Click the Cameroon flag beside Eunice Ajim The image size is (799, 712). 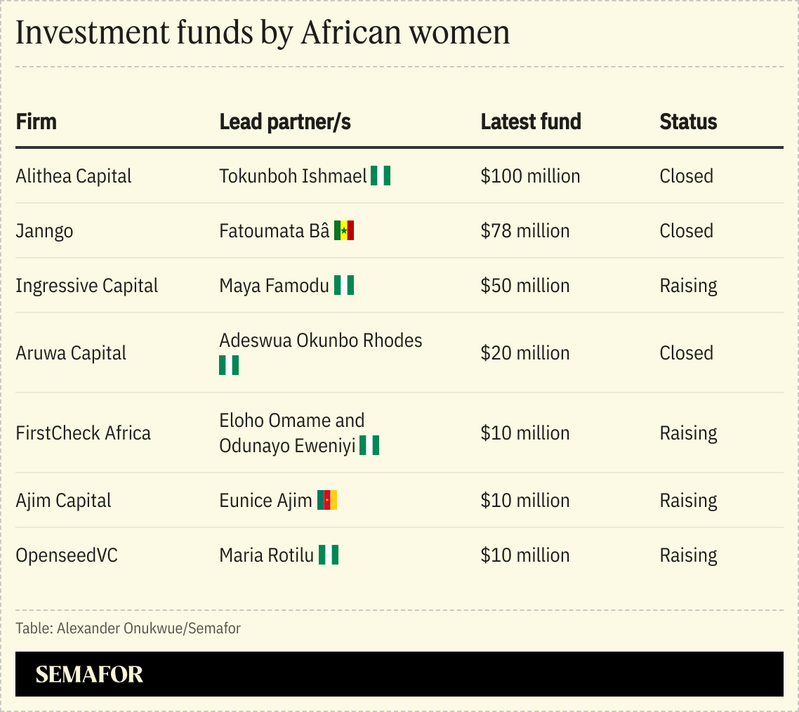[x=327, y=501]
